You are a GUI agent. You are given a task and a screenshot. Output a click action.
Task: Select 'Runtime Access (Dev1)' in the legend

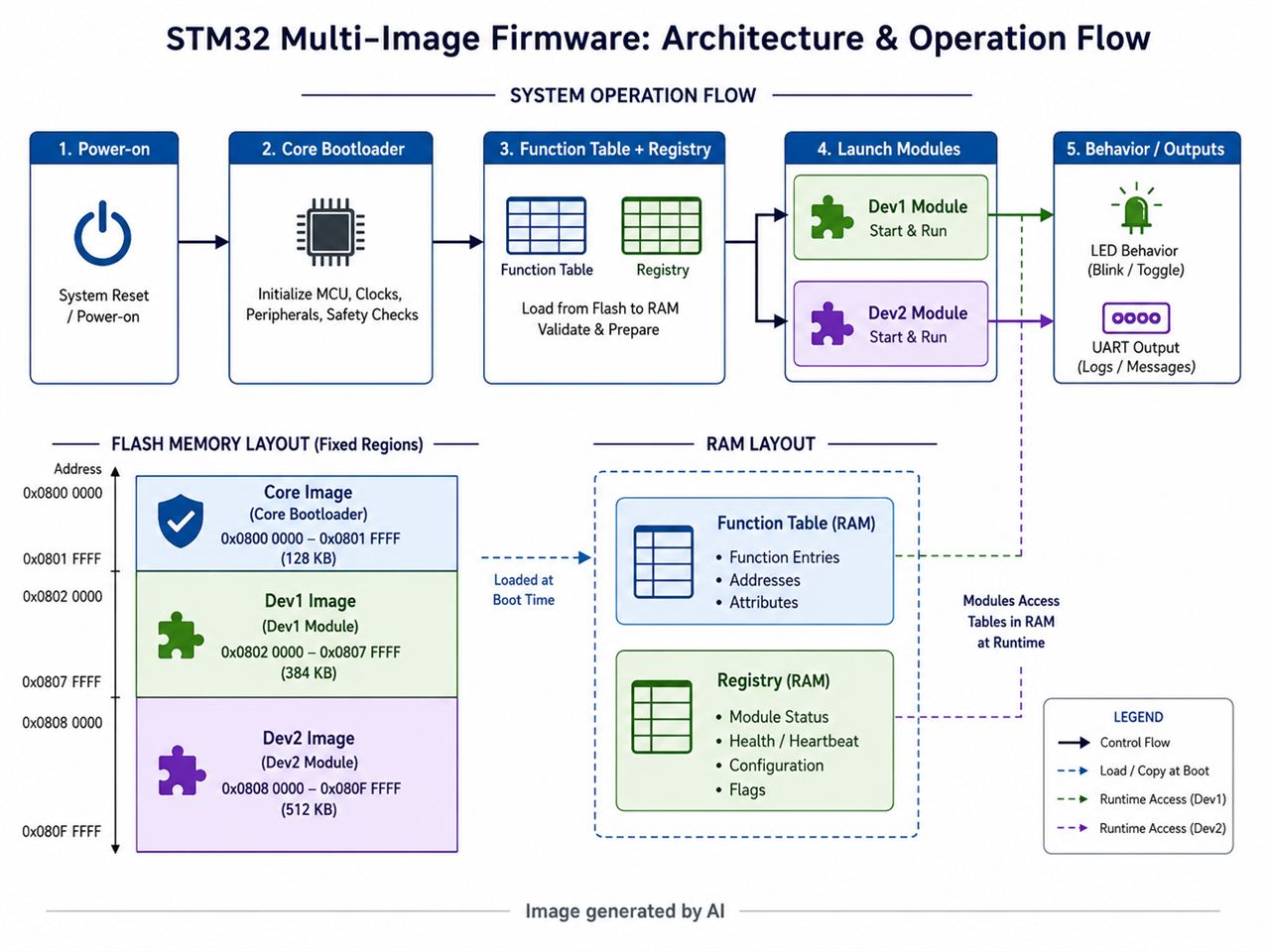coord(1142,799)
